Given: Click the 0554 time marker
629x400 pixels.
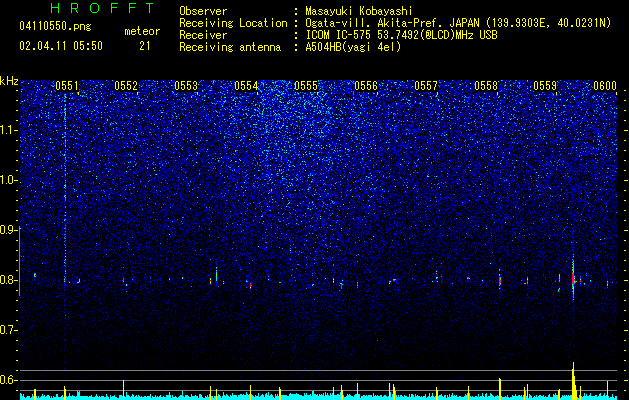Looking at the screenshot, I should tap(246, 86).
